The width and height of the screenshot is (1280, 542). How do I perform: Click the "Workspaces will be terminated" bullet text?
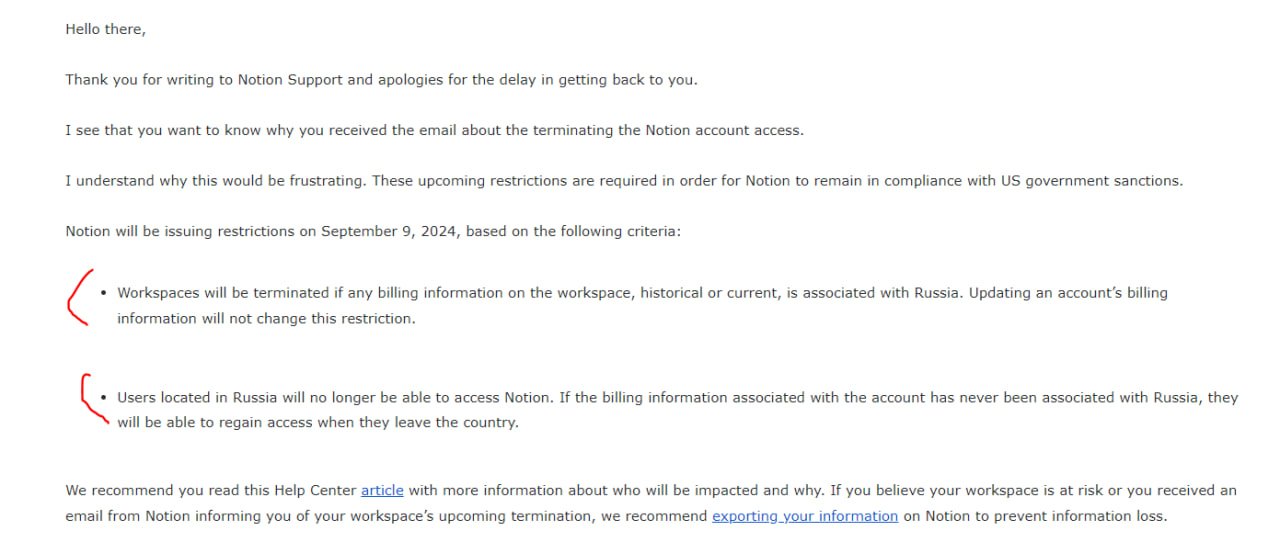point(222,294)
